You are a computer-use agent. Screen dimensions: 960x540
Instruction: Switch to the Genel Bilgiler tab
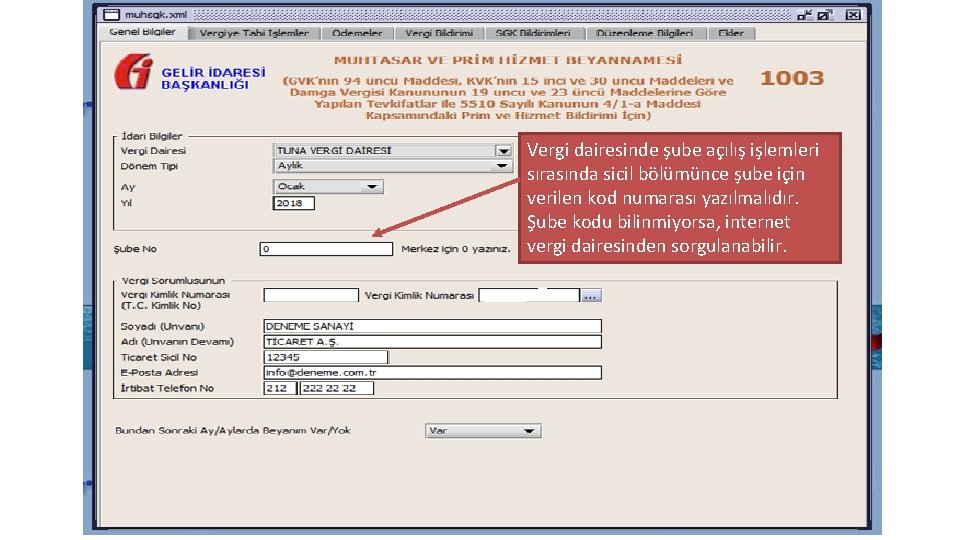point(143,32)
